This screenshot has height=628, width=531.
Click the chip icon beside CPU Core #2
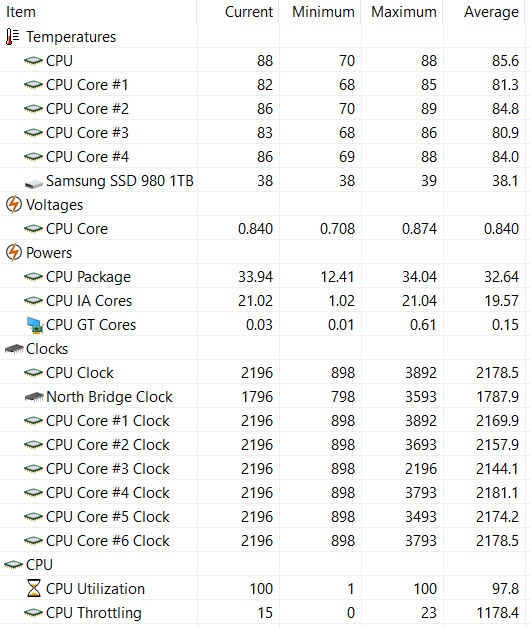pyautogui.click(x=33, y=109)
